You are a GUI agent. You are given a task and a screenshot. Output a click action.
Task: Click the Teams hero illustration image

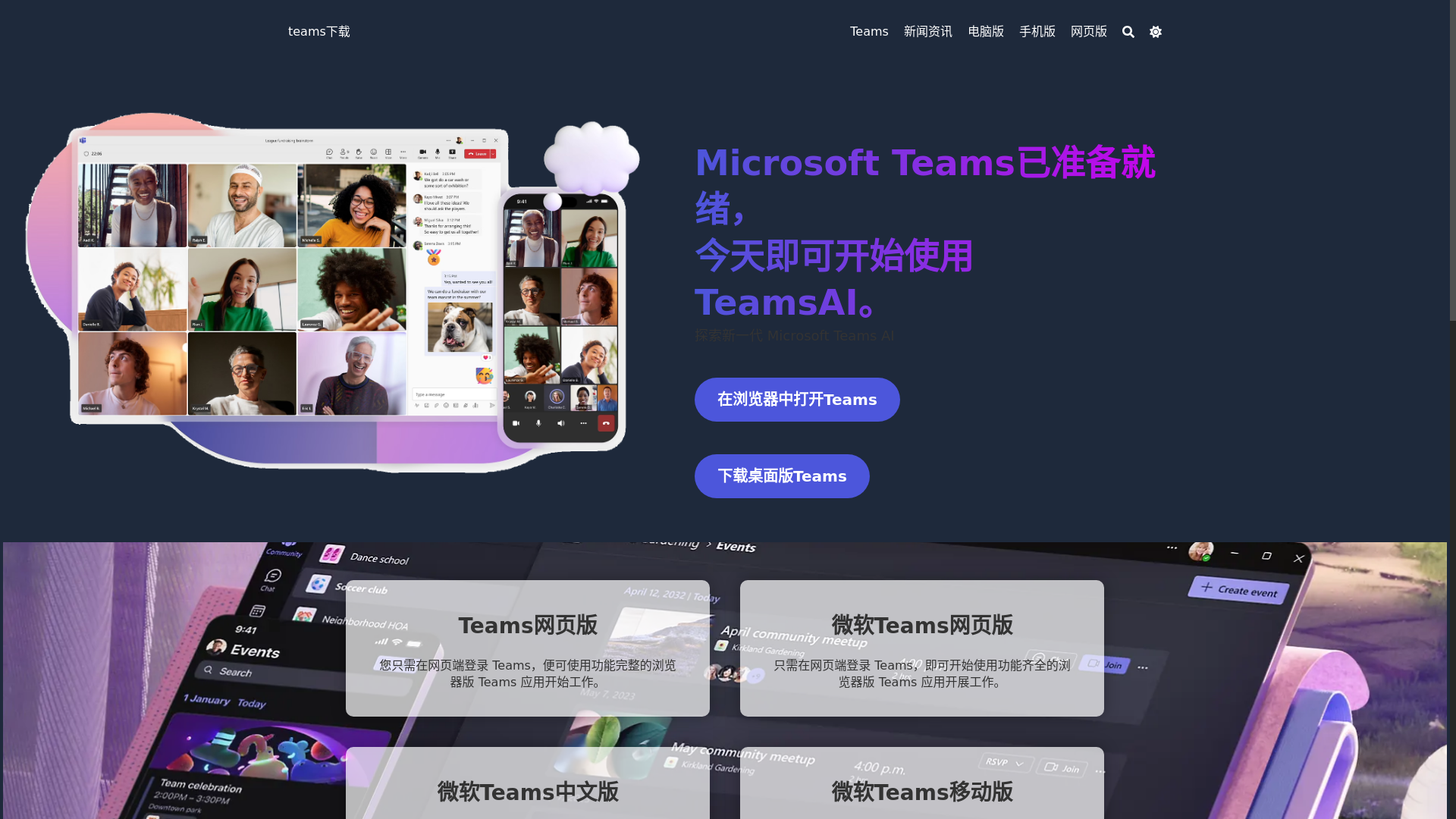[x=332, y=292]
